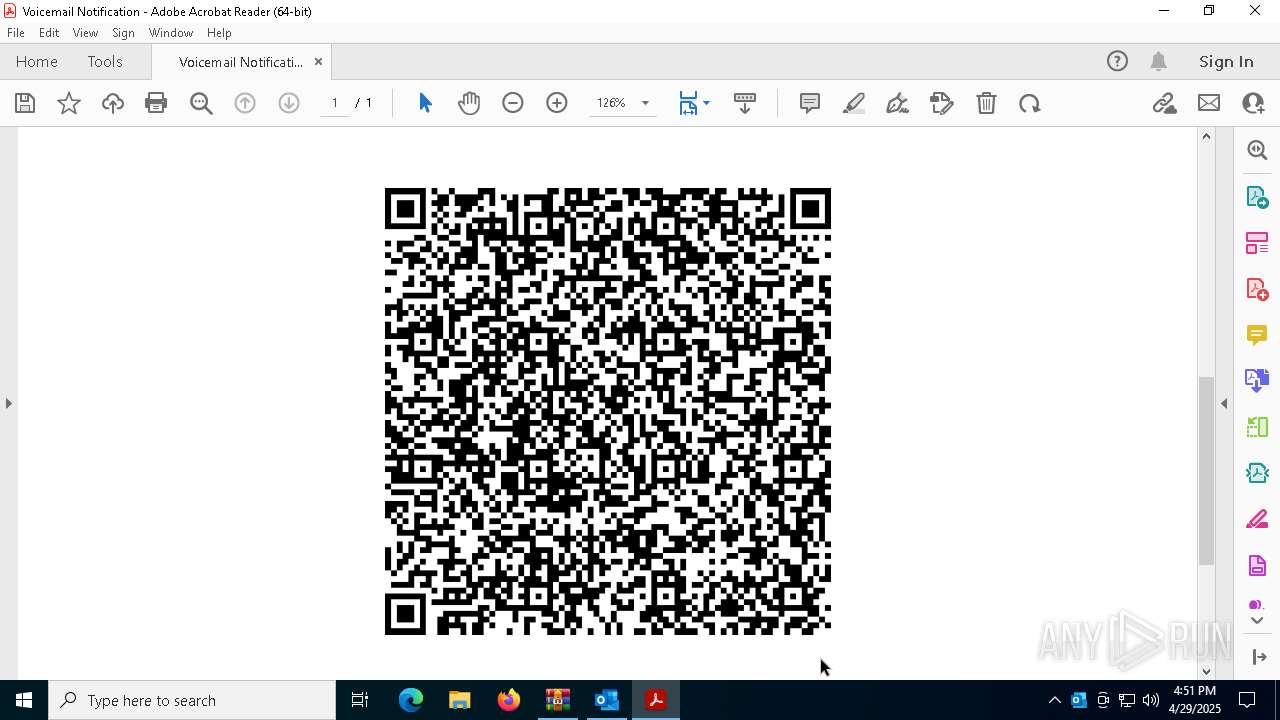The image size is (1280, 720).
Task: Share a link to this file
Action: pos(1164,103)
